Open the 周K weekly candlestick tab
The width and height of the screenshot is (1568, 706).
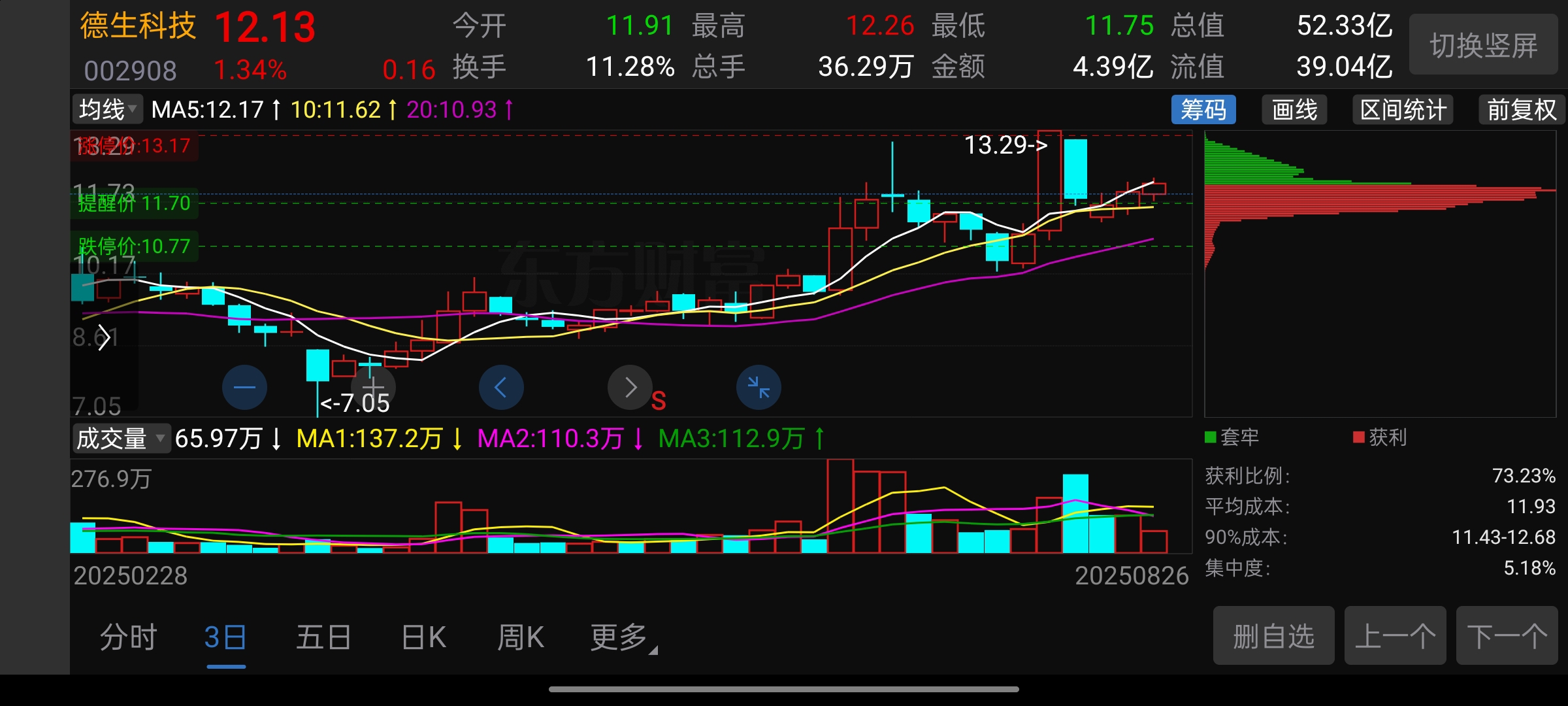(x=521, y=637)
